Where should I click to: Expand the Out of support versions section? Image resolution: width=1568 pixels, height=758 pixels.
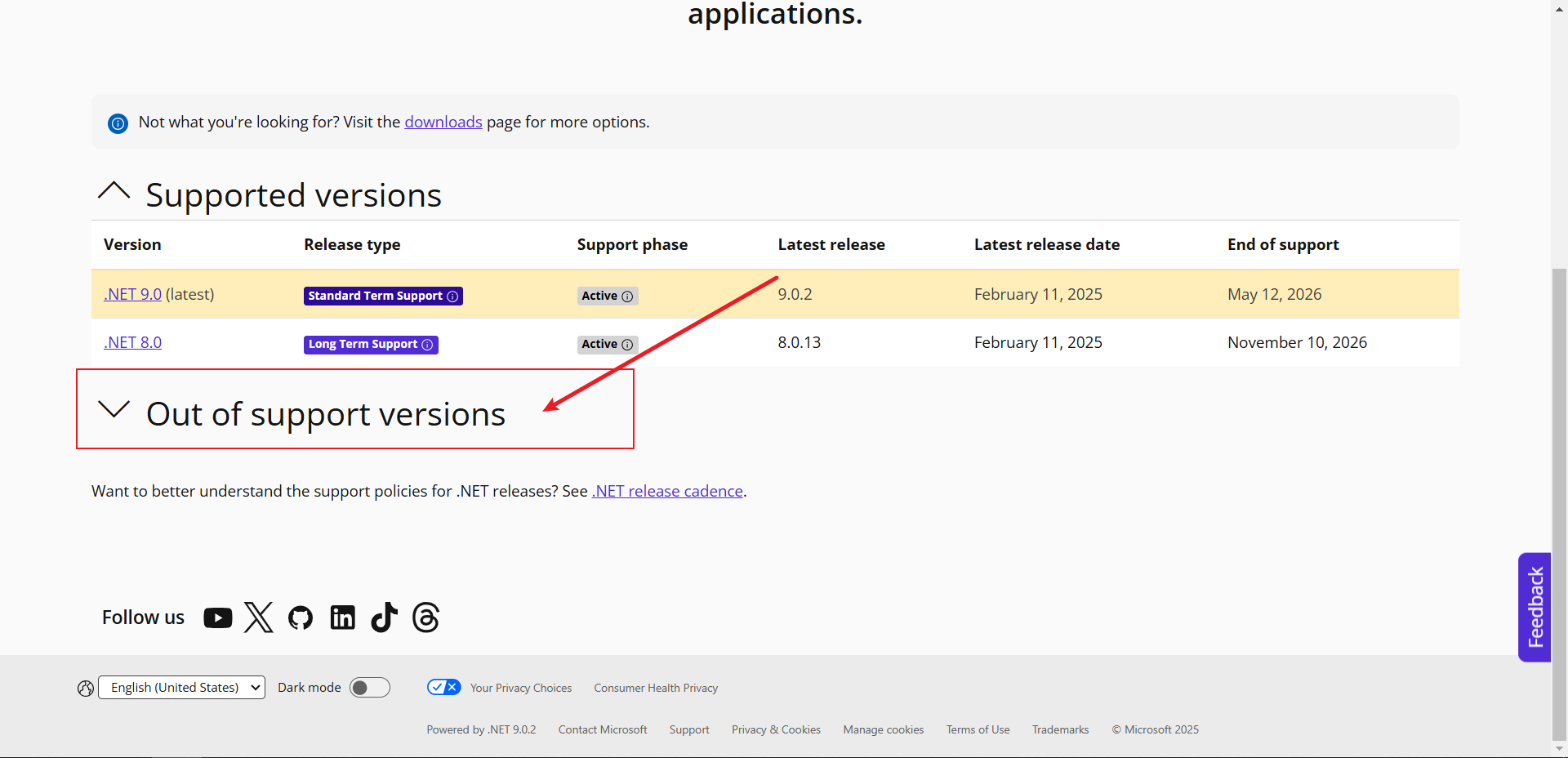pos(114,409)
